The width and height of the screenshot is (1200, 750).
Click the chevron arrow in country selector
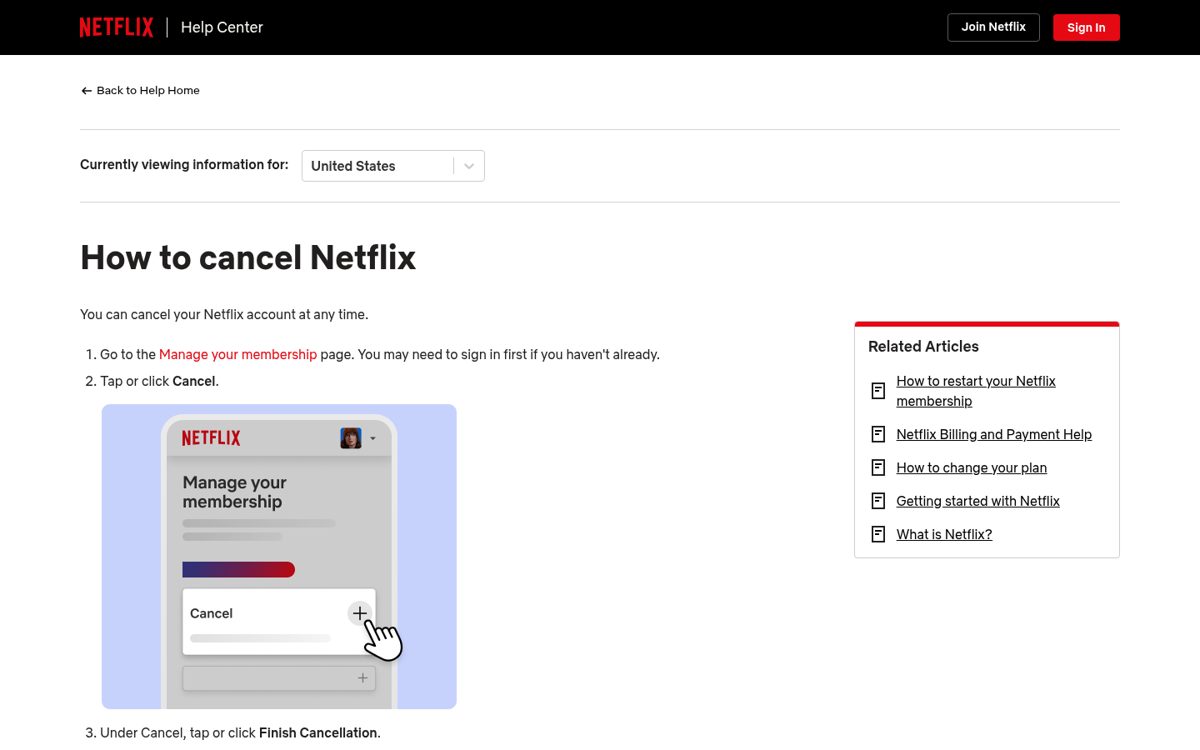click(469, 166)
